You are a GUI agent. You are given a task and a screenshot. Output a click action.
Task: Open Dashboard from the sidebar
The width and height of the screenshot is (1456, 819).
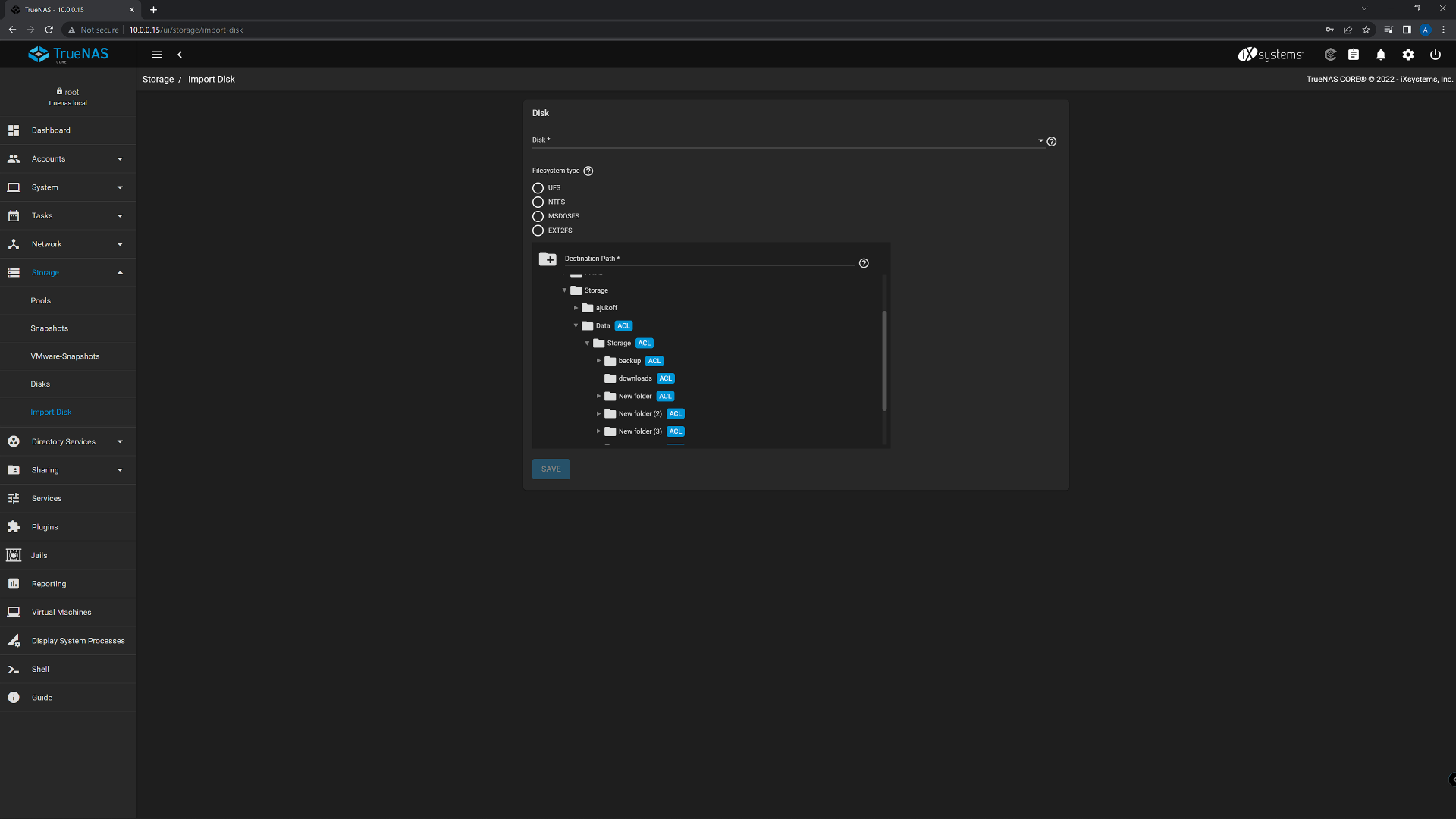68,130
